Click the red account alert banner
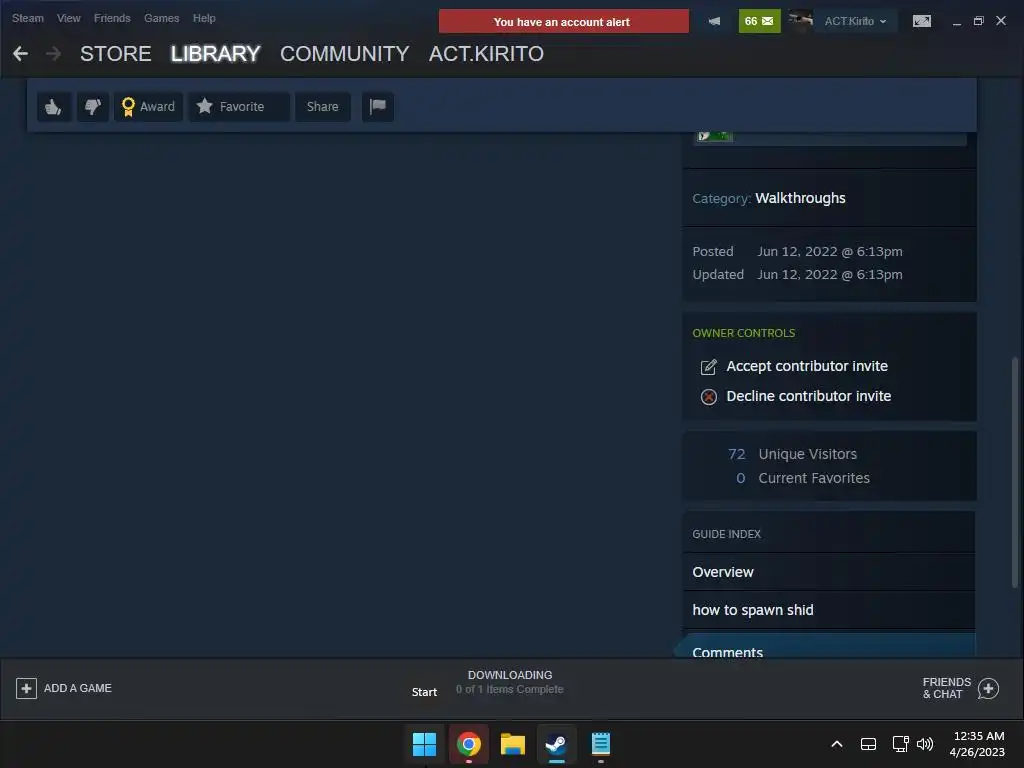The height and width of the screenshot is (768, 1024). click(564, 22)
